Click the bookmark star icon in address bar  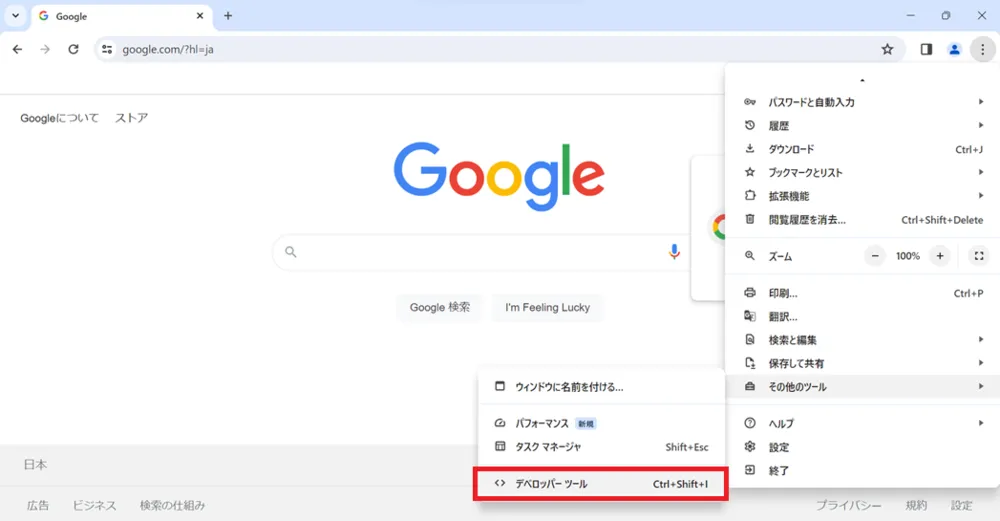click(x=887, y=49)
